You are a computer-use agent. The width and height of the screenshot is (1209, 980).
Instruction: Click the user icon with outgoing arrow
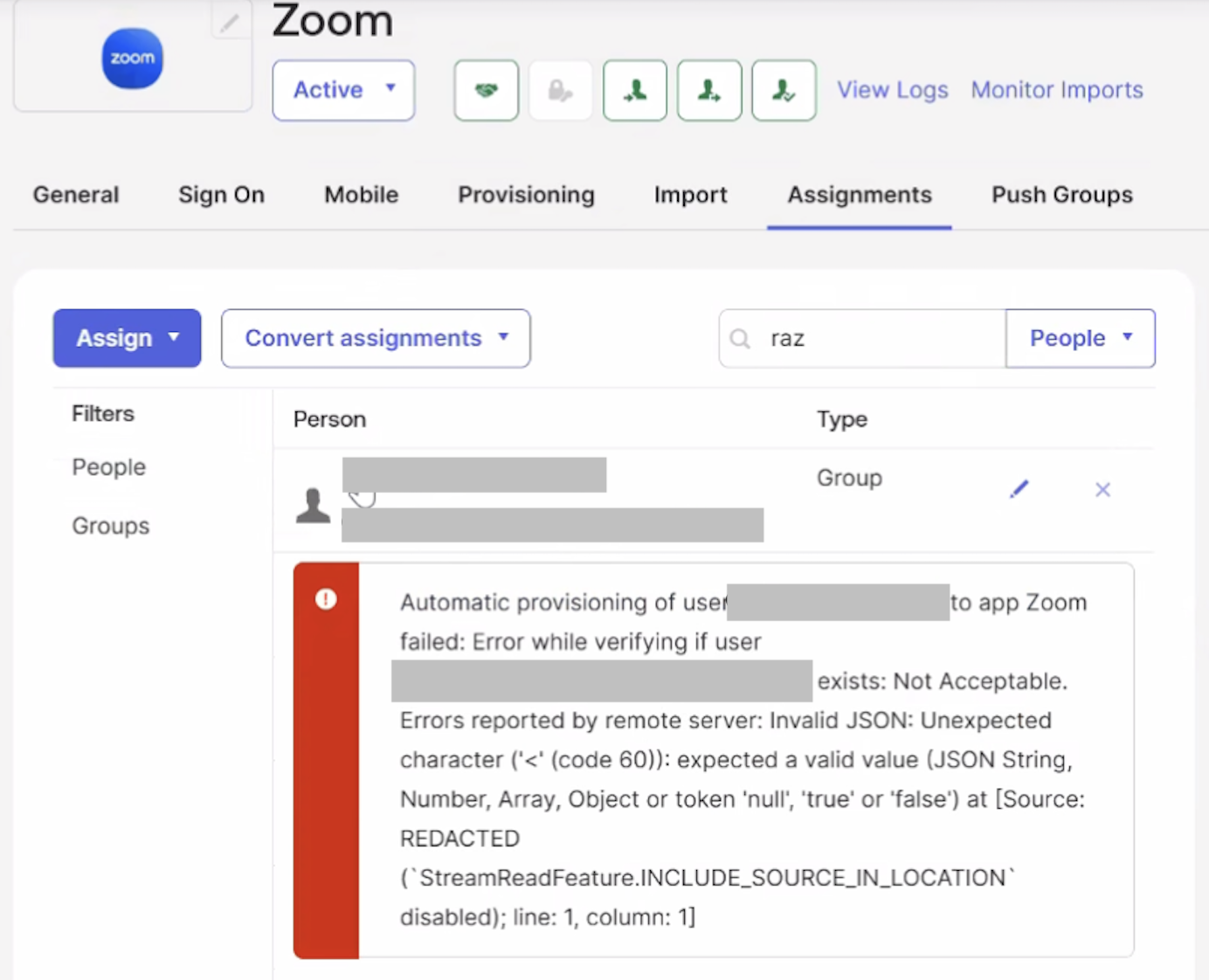coord(709,90)
